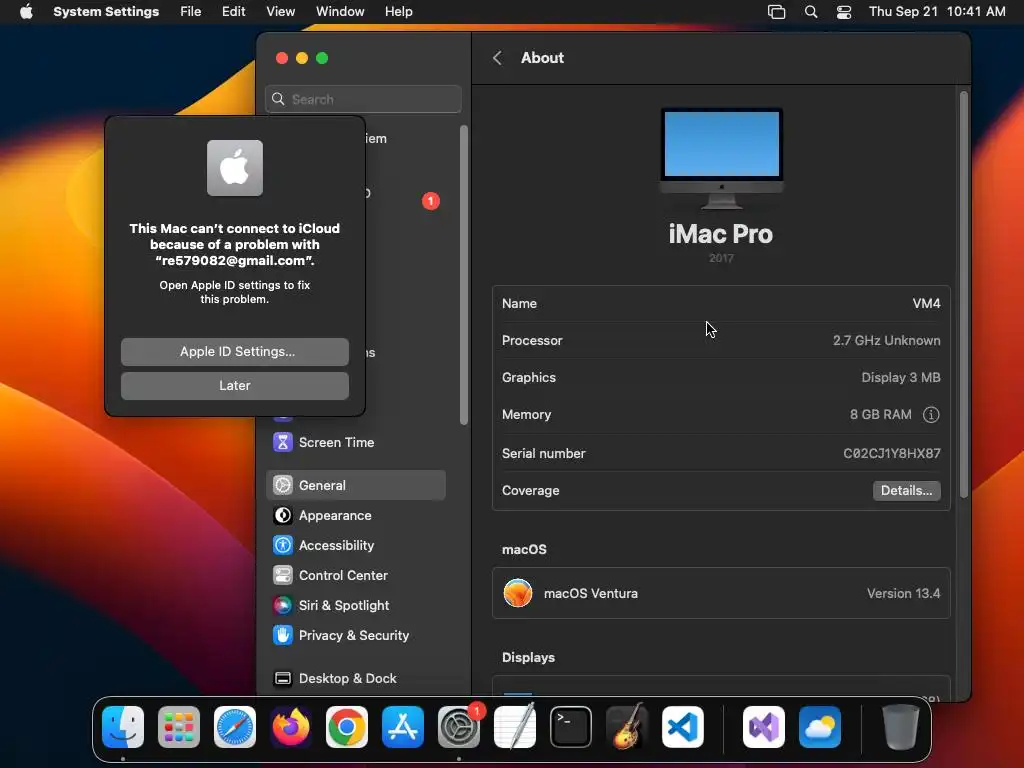Click the macOS Ventura row
Image resolution: width=1024 pixels, height=768 pixels.
pos(721,593)
